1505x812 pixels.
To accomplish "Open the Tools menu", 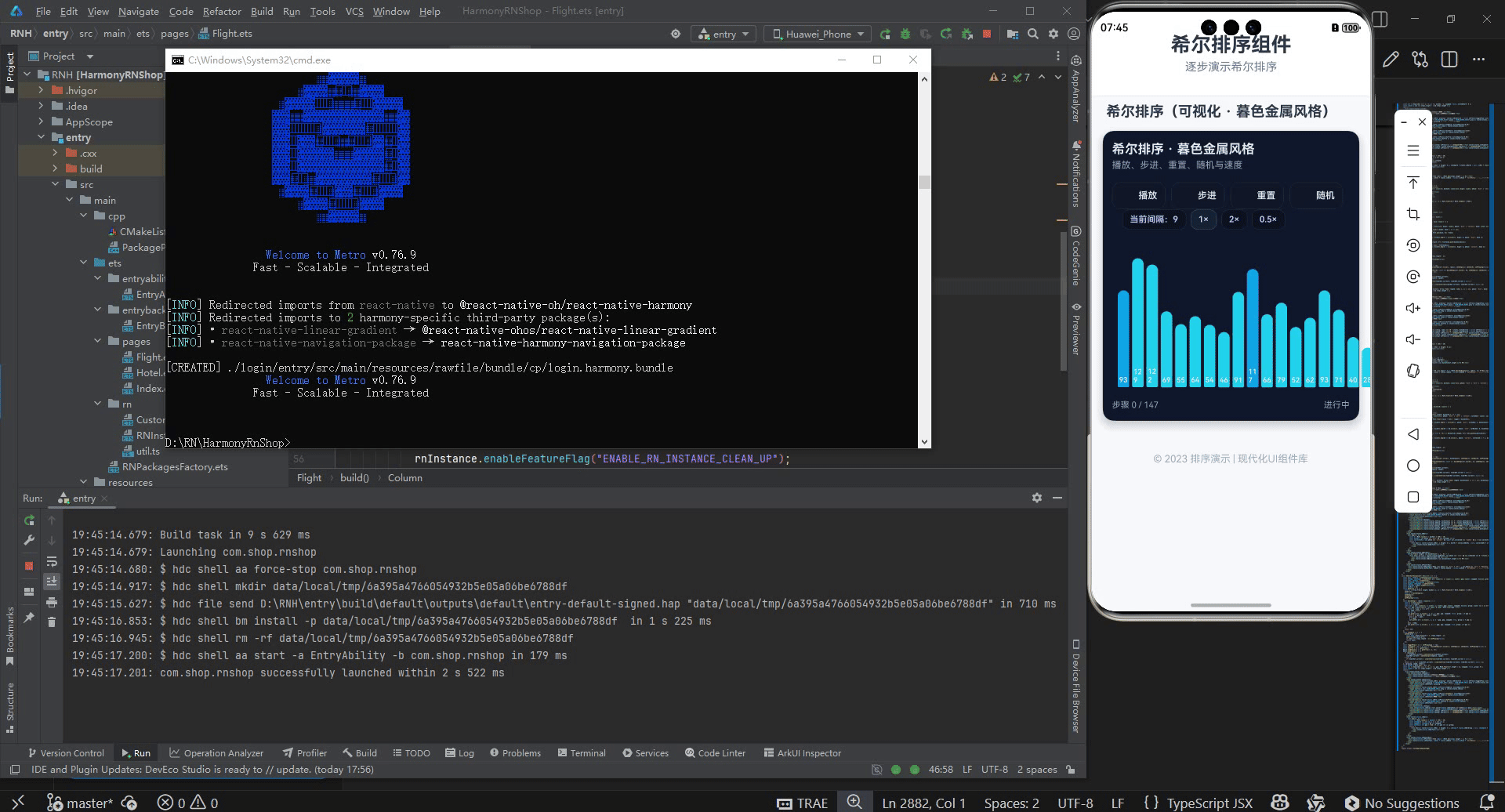I will [322, 11].
